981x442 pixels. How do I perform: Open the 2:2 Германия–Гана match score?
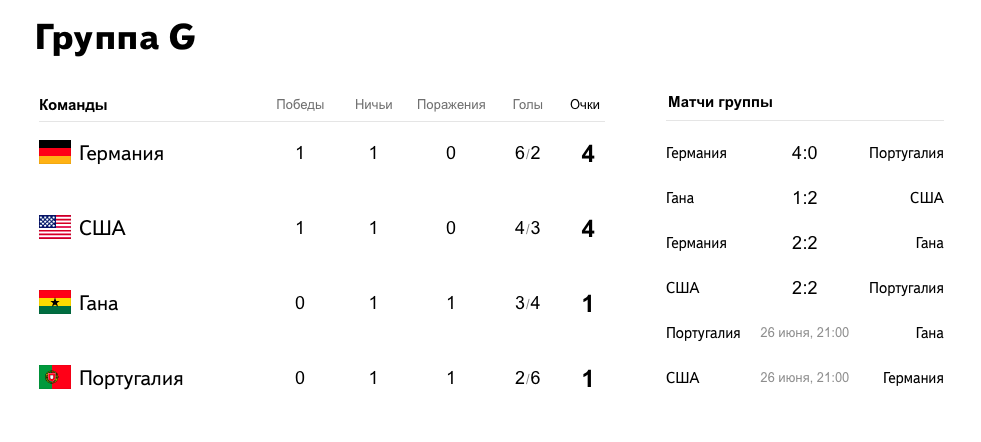[x=804, y=243]
